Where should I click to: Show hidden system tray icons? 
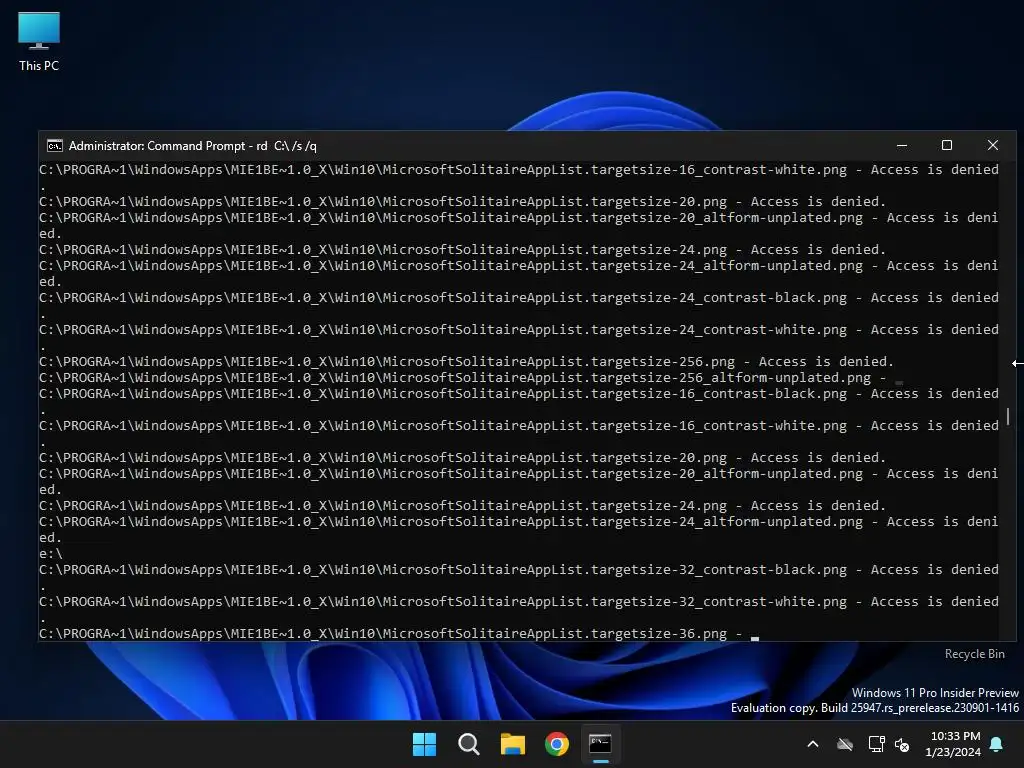pos(813,744)
